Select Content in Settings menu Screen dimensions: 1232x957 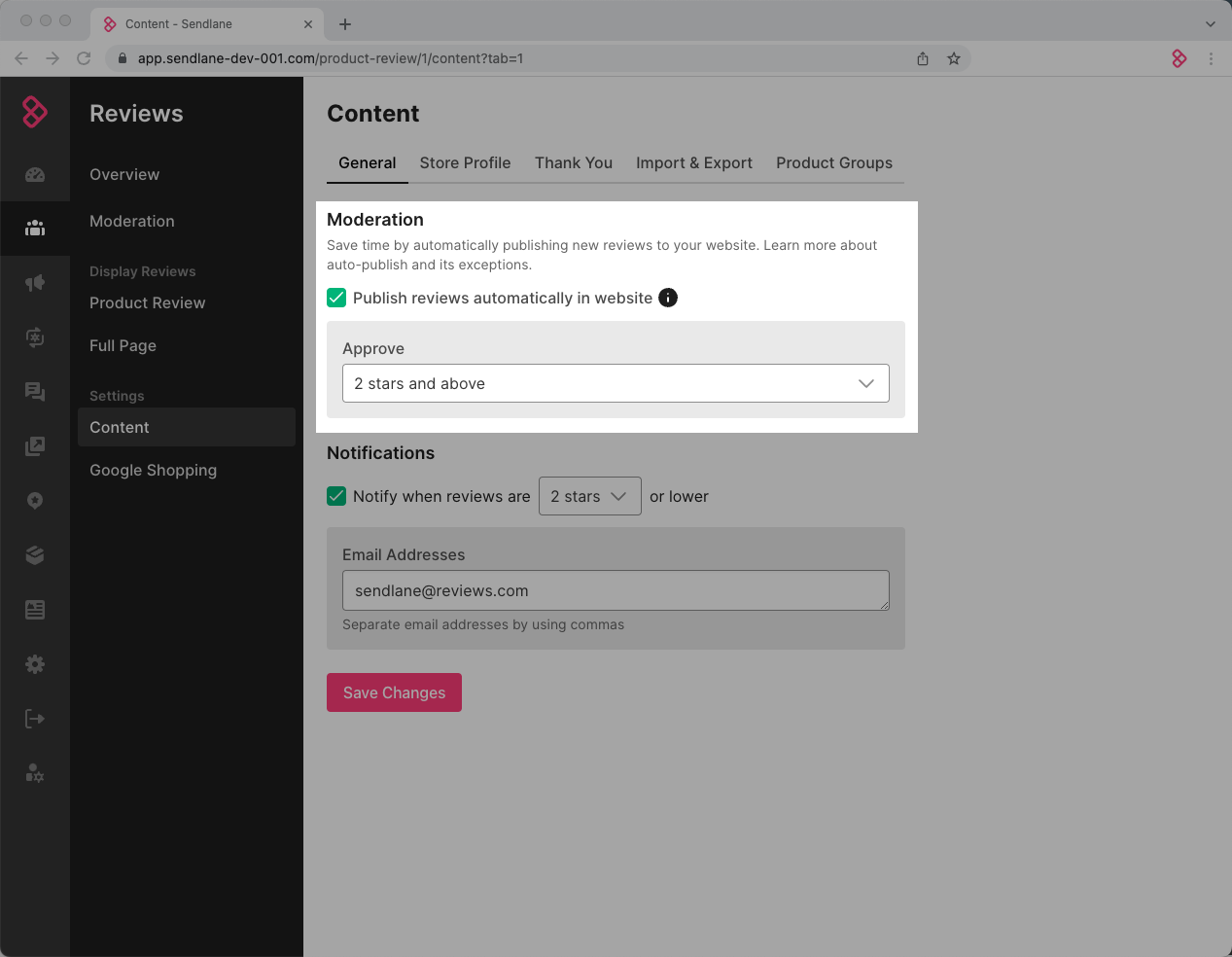(x=187, y=427)
